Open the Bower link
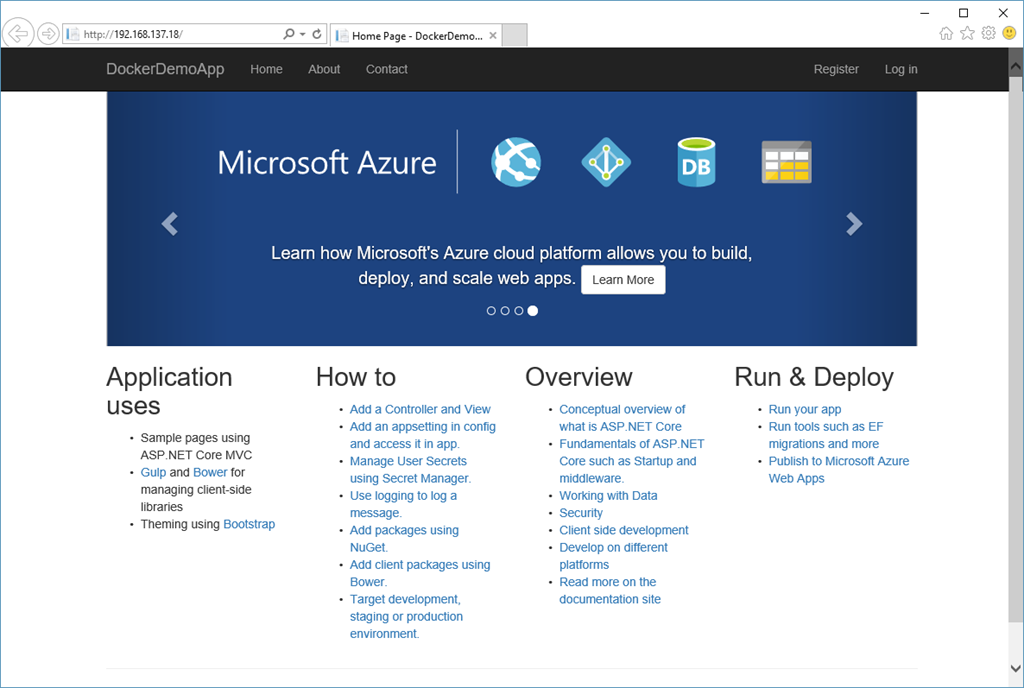This screenshot has width=1024, height=688. pos(210,472)
